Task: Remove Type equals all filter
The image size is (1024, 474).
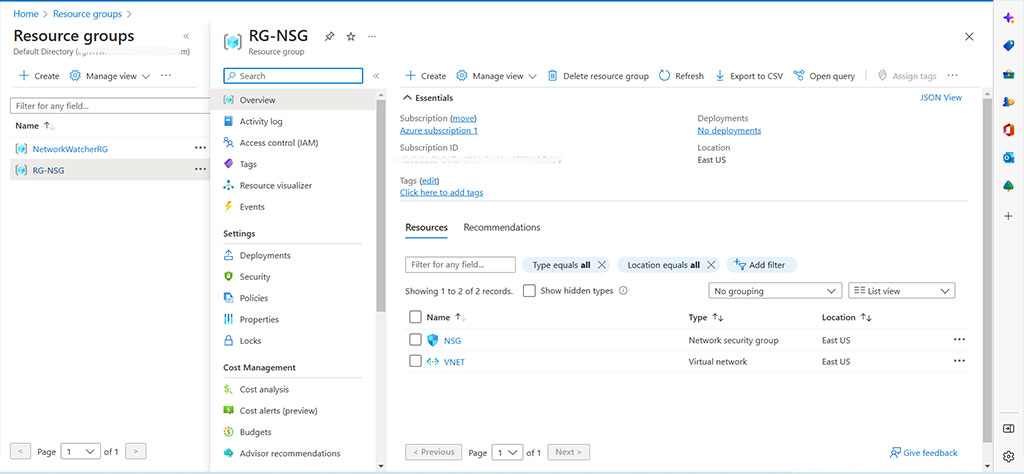Action: pos(602,265)
